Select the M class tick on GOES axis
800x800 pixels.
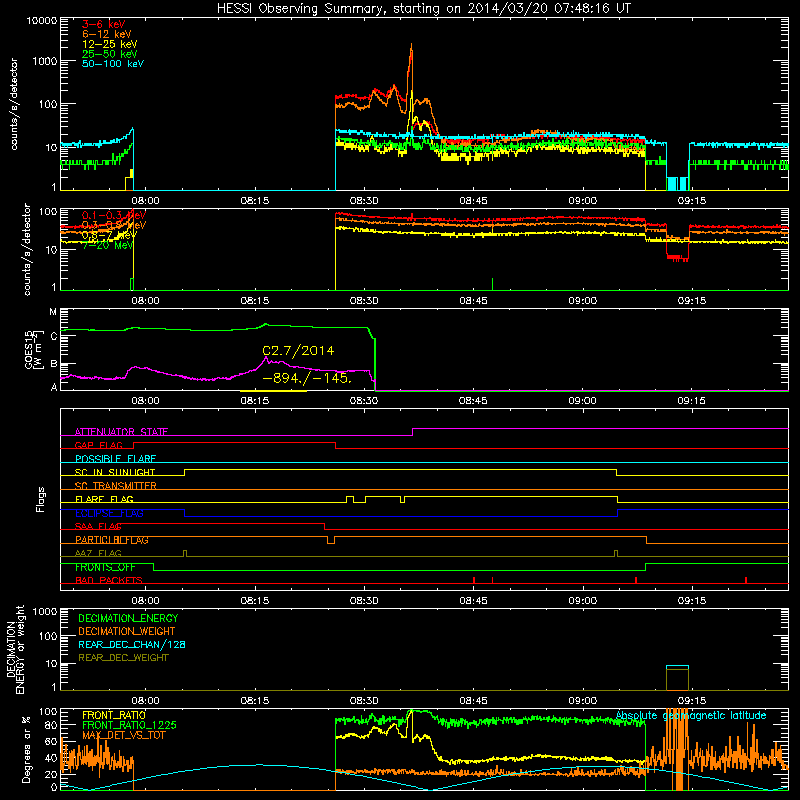[53, 312]
